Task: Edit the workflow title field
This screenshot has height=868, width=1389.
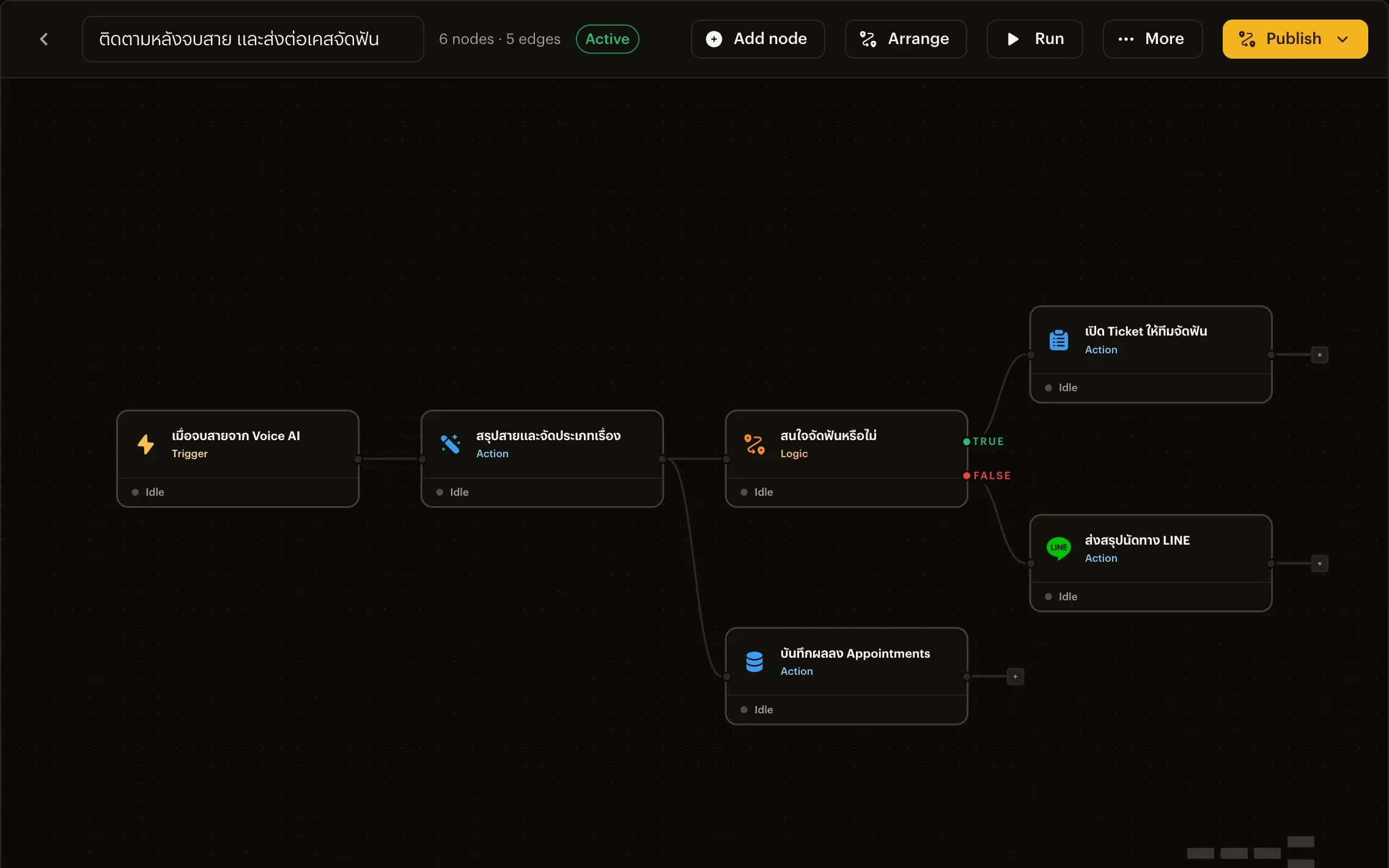Action: 252,39
